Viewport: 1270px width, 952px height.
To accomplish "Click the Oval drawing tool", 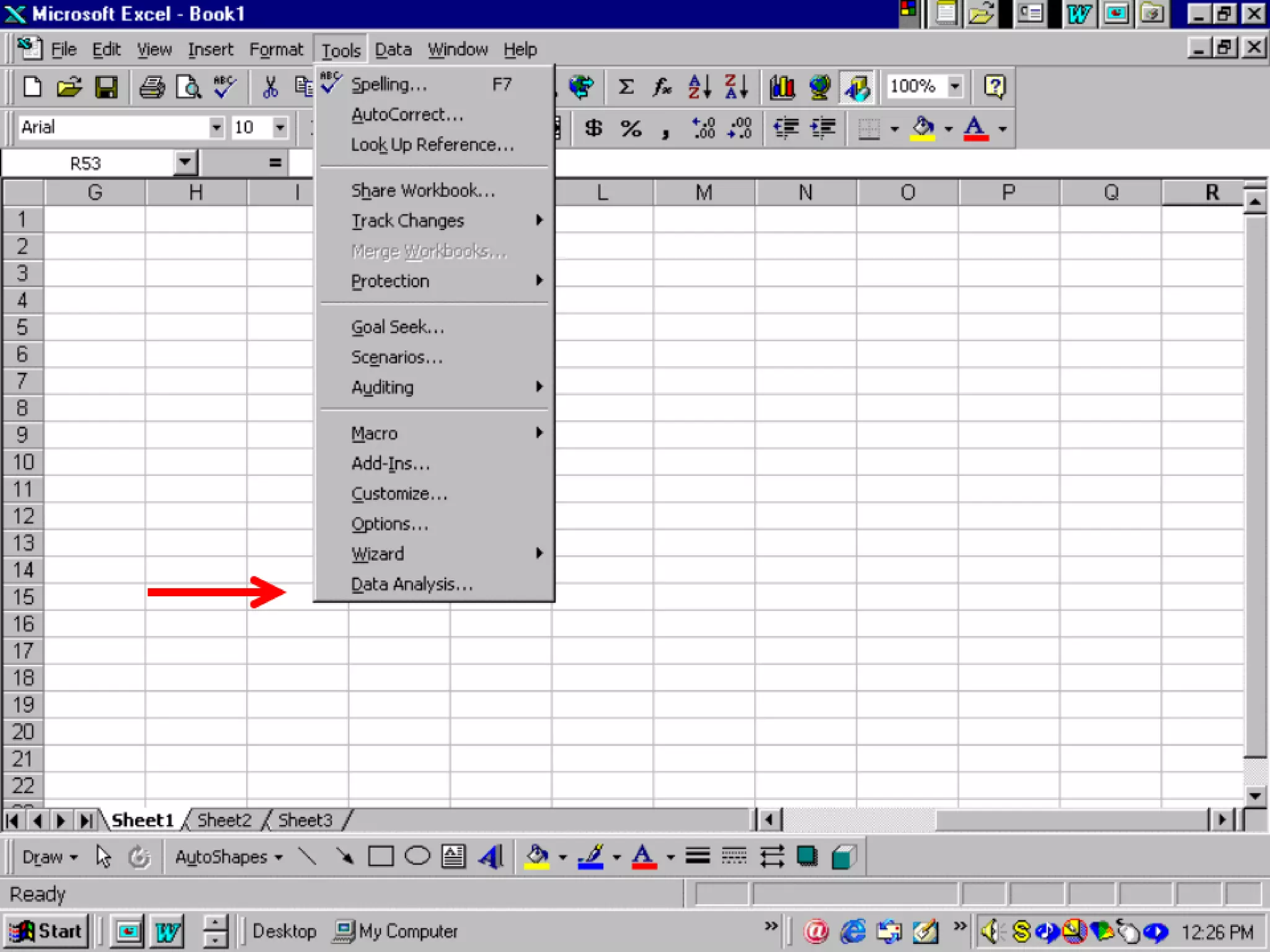I will 417,857.
